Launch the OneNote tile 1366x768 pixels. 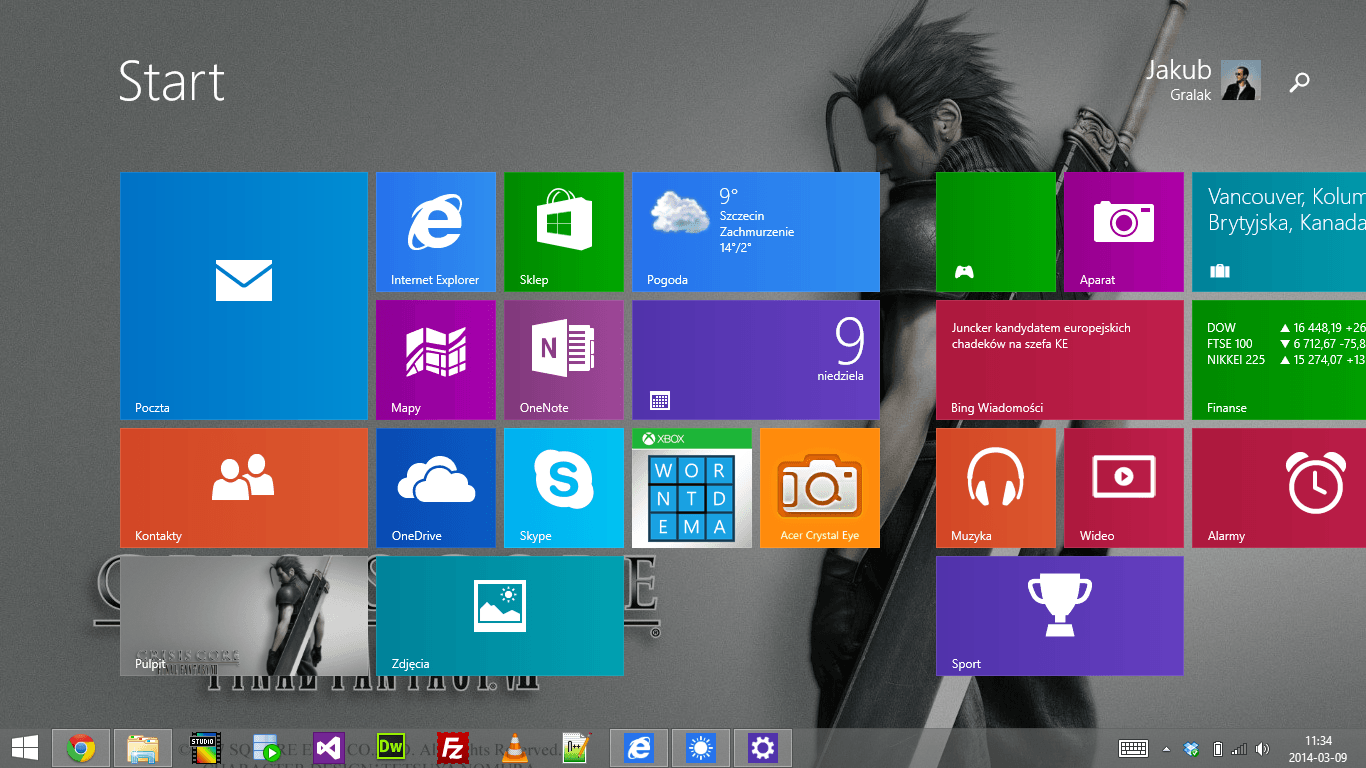point(564,360)
